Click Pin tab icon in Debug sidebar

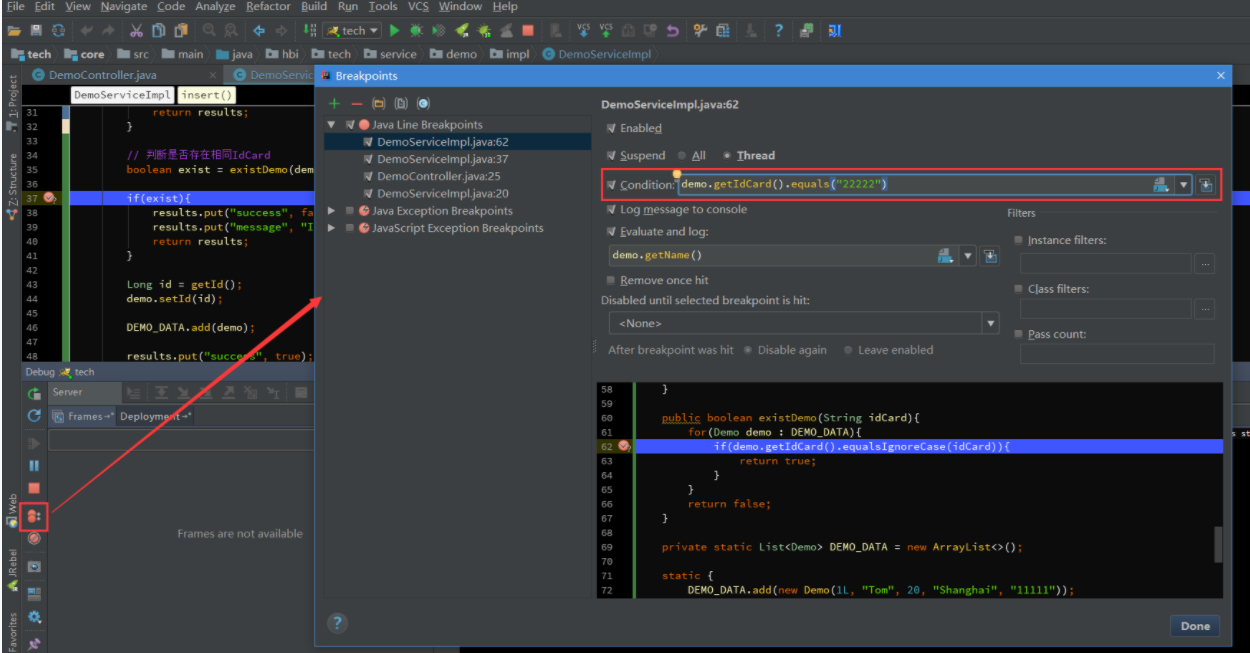click(x=34, y=642)
